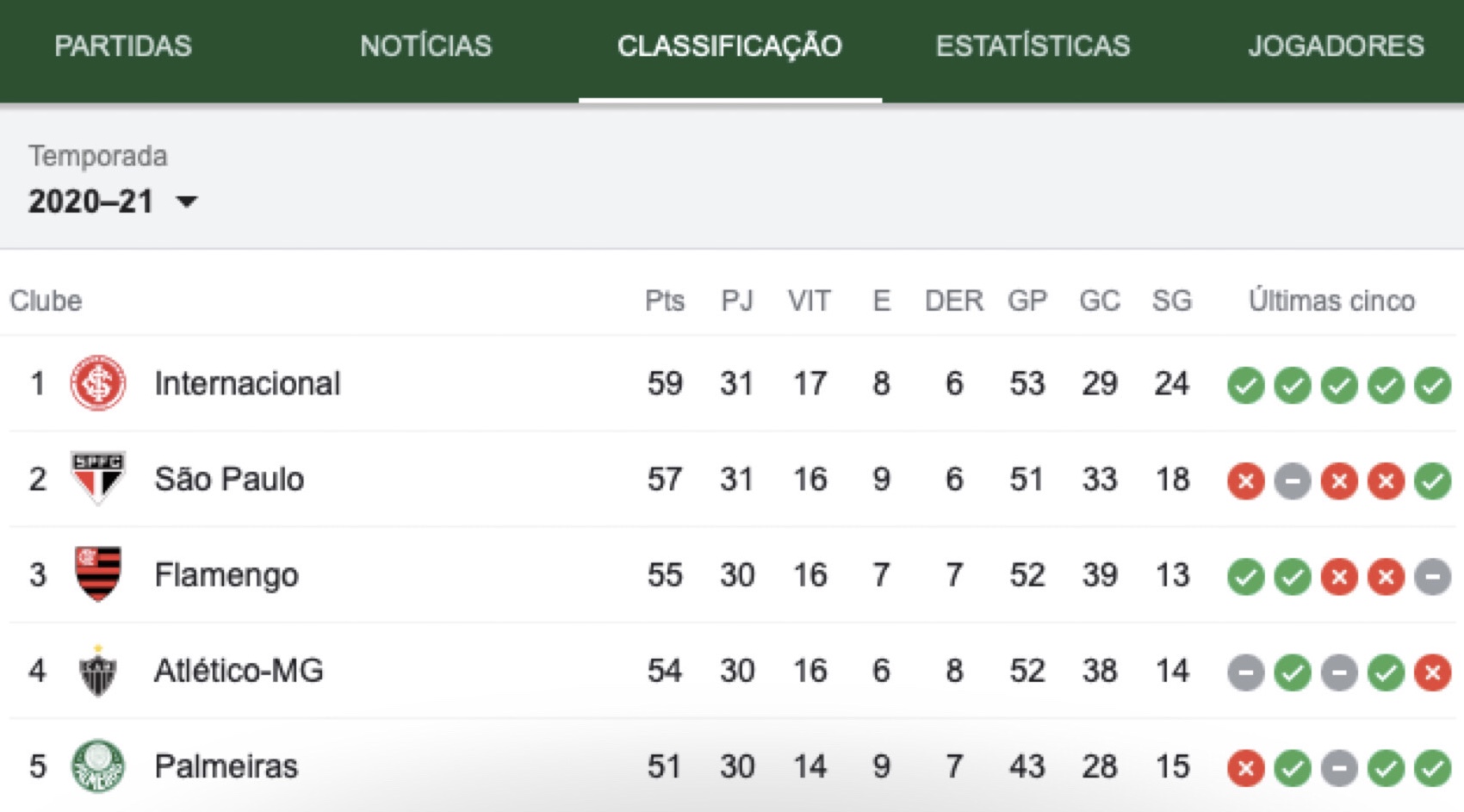Click Atlético-MG's most recent loss icon
Screen dimensions: 1464x812
tap(1432, 672)
